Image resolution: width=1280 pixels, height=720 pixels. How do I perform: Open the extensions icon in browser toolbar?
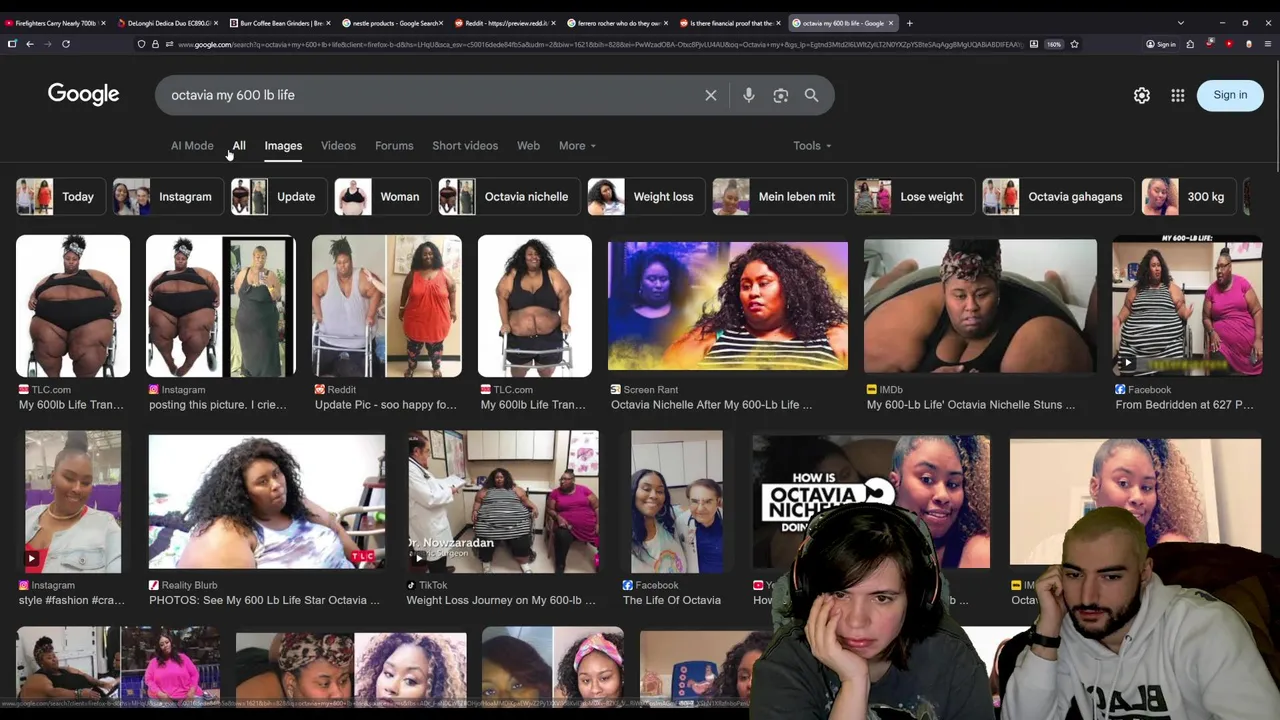coord(1190,44)
